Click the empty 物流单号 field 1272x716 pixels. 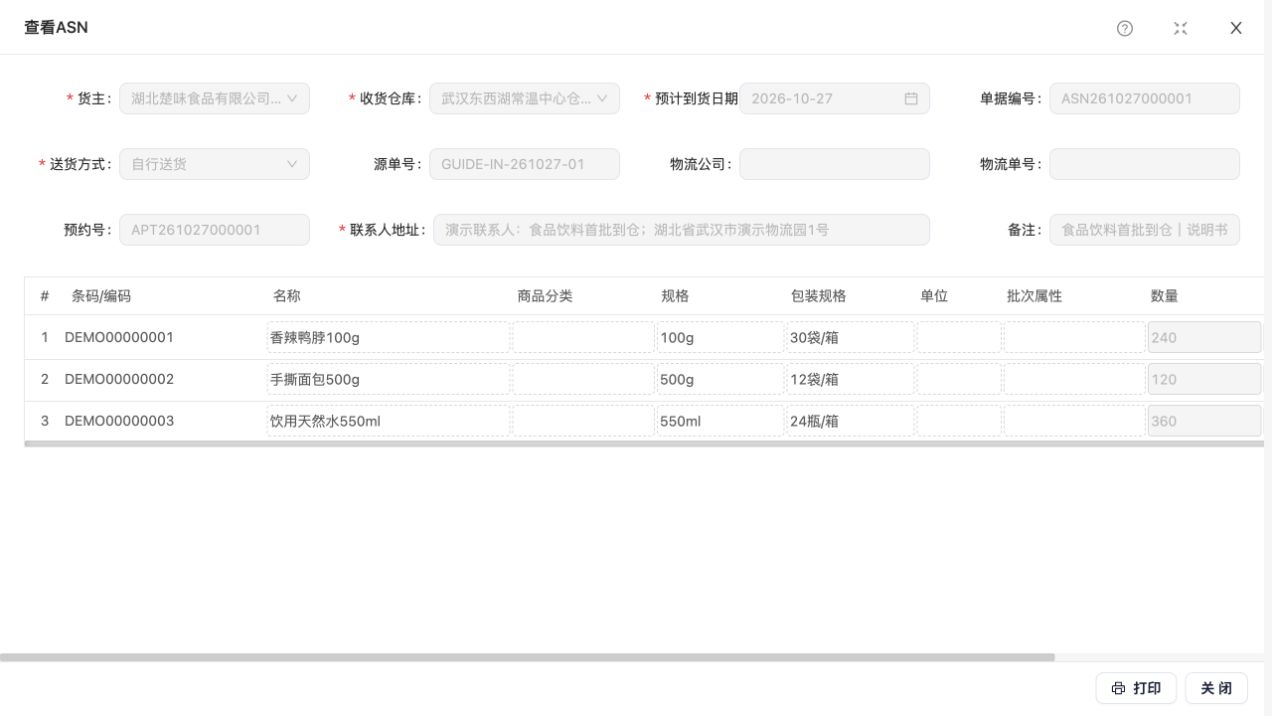(1144, 164)
